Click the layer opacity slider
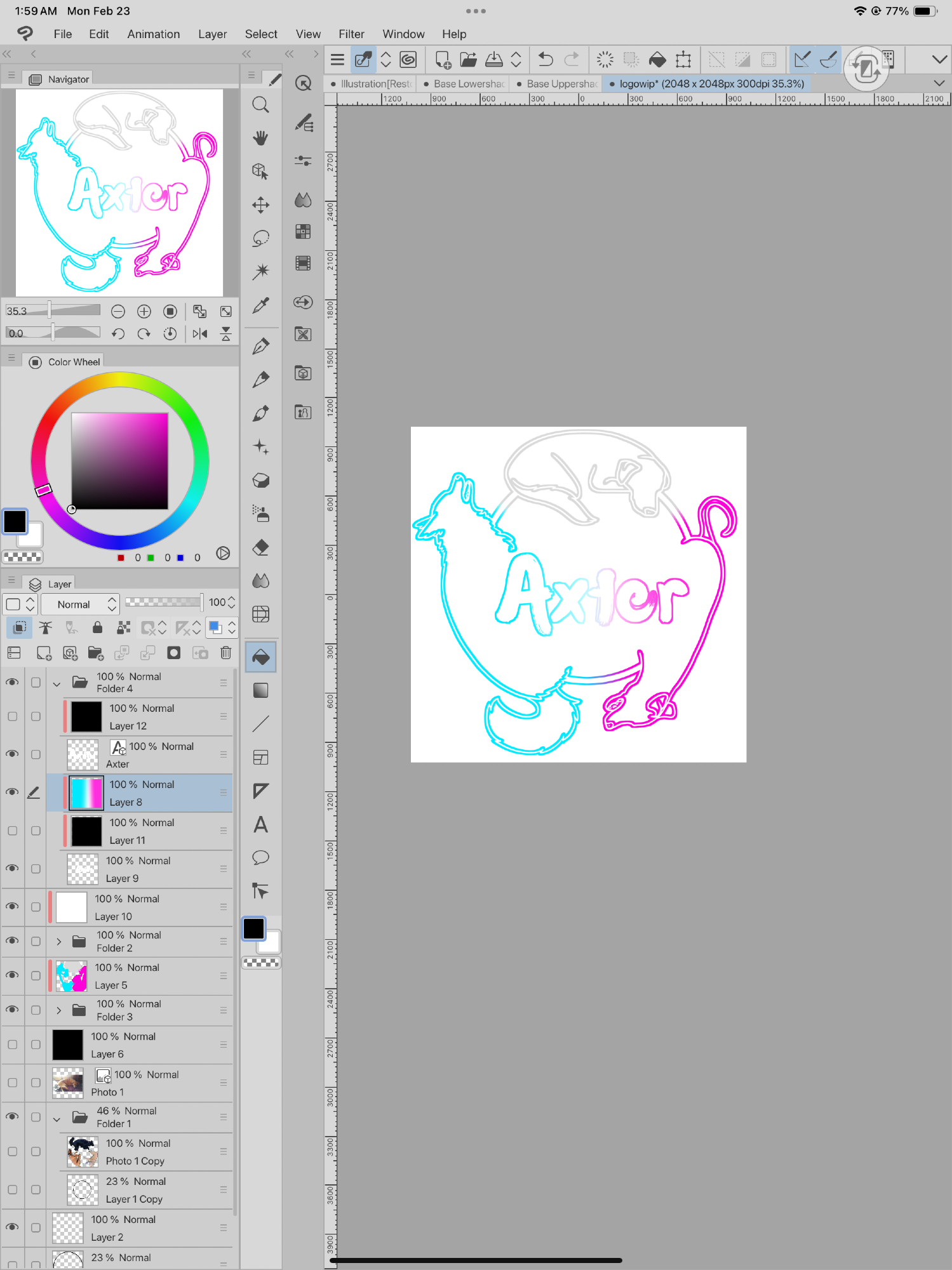Image resolution: width=952 pixels, height=1270 pixels. [163, 602]
